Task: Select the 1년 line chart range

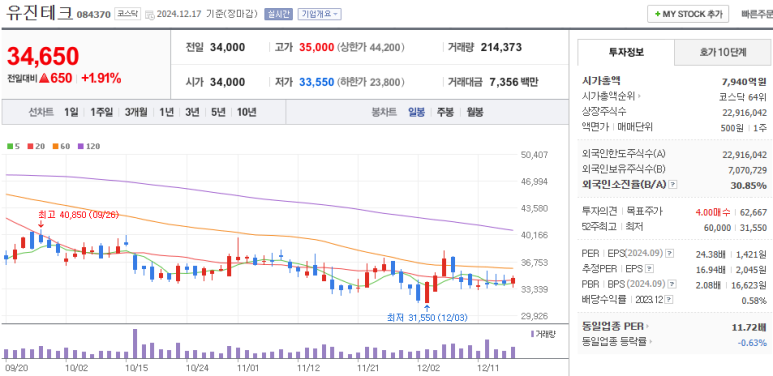Action: [x=167, y=112]
